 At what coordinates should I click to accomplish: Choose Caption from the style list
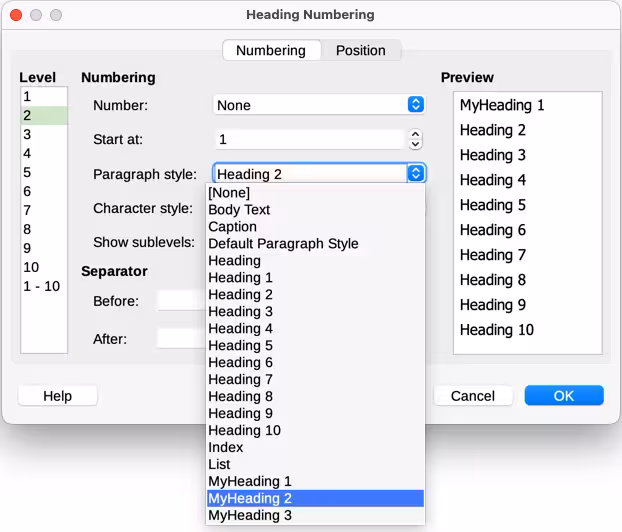(315, 227)
